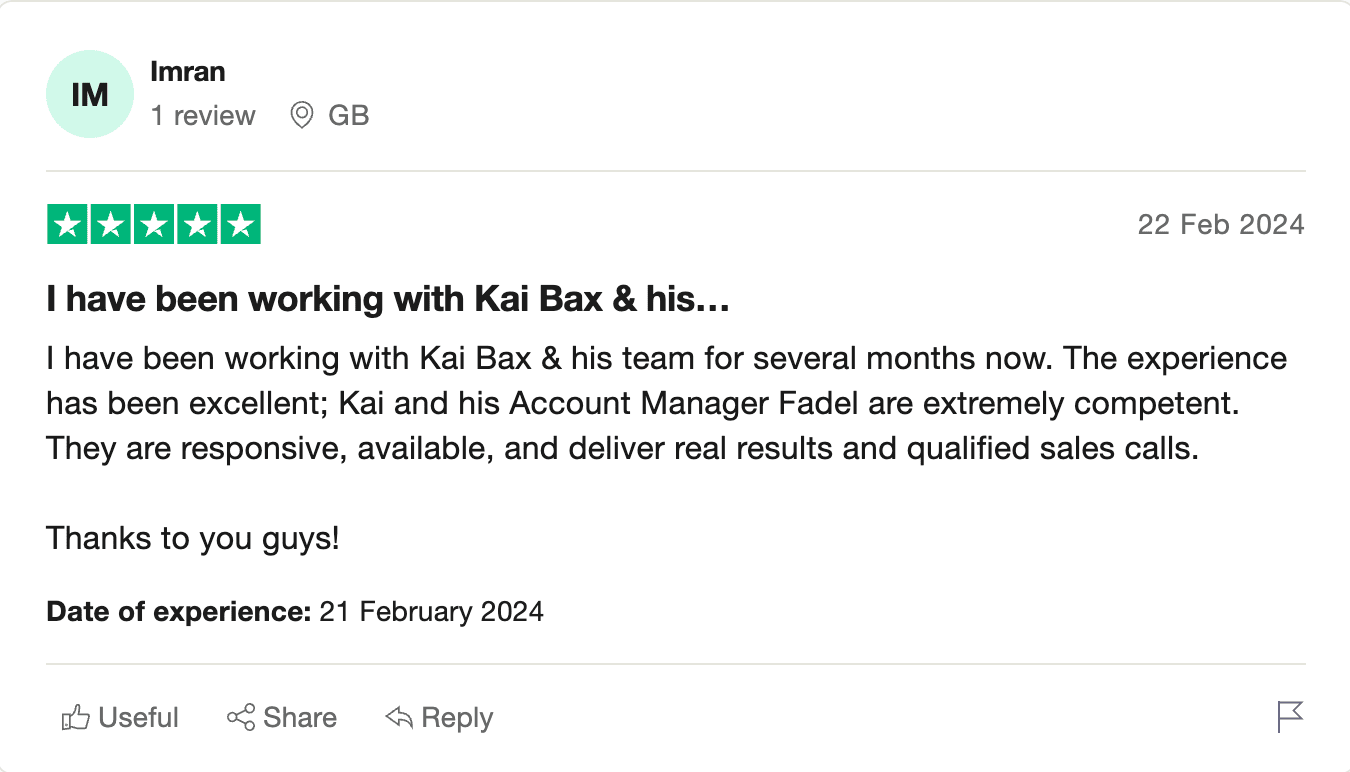
Task: Click the first green rating star
Action: click(x=68, y=225)
